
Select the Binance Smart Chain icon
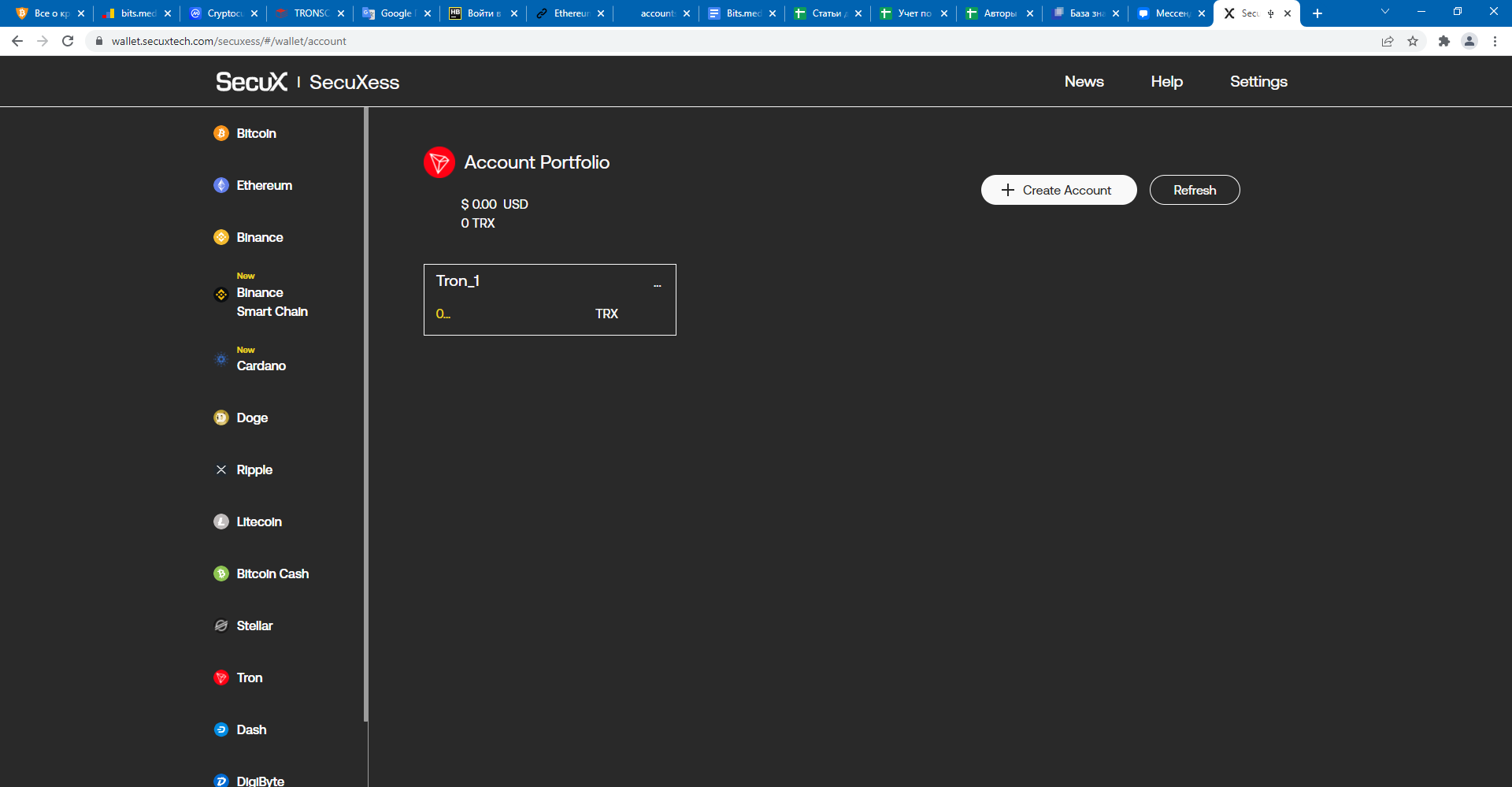tap(221, 295)
